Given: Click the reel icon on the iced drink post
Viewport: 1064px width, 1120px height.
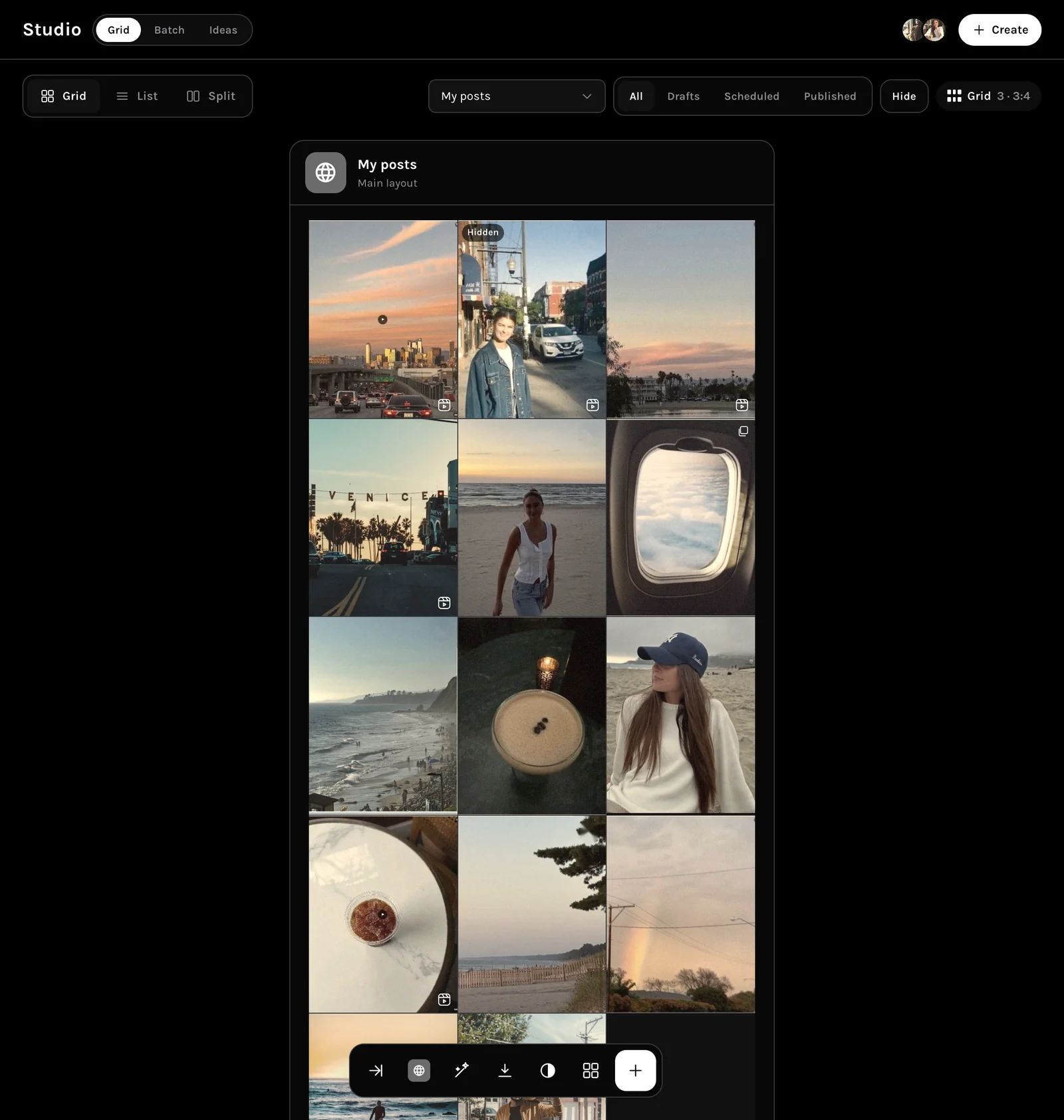Looking at the screenshot, I should (x=444, y=1000).
